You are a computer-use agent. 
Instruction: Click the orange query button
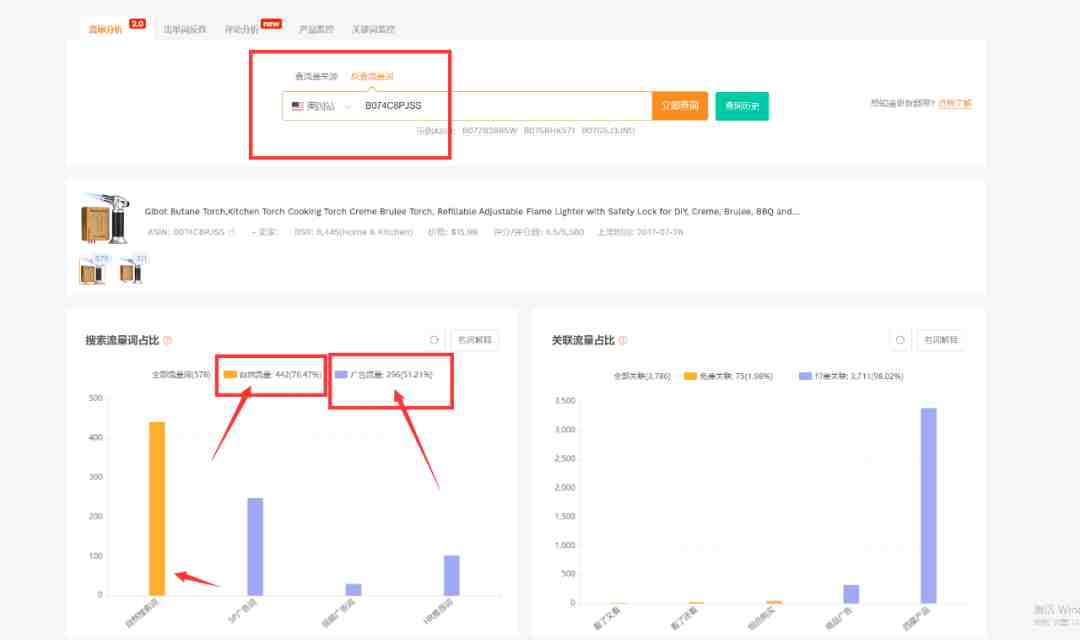pyautogui.click(x=680, y=106)
